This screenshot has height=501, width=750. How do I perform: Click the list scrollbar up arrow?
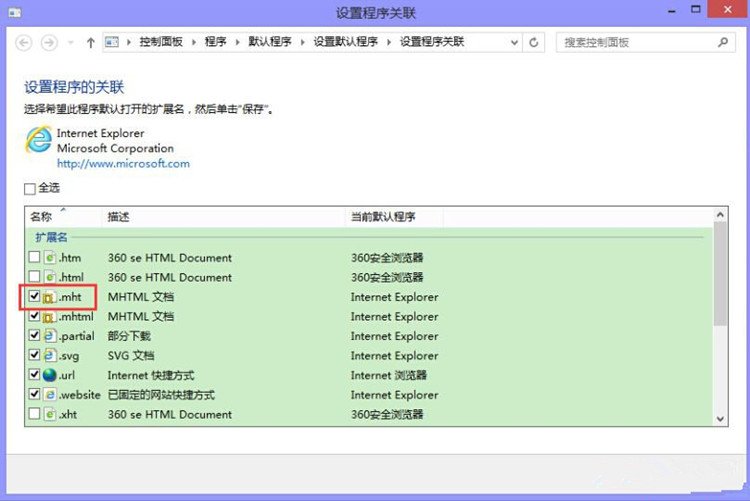[720, 215]
